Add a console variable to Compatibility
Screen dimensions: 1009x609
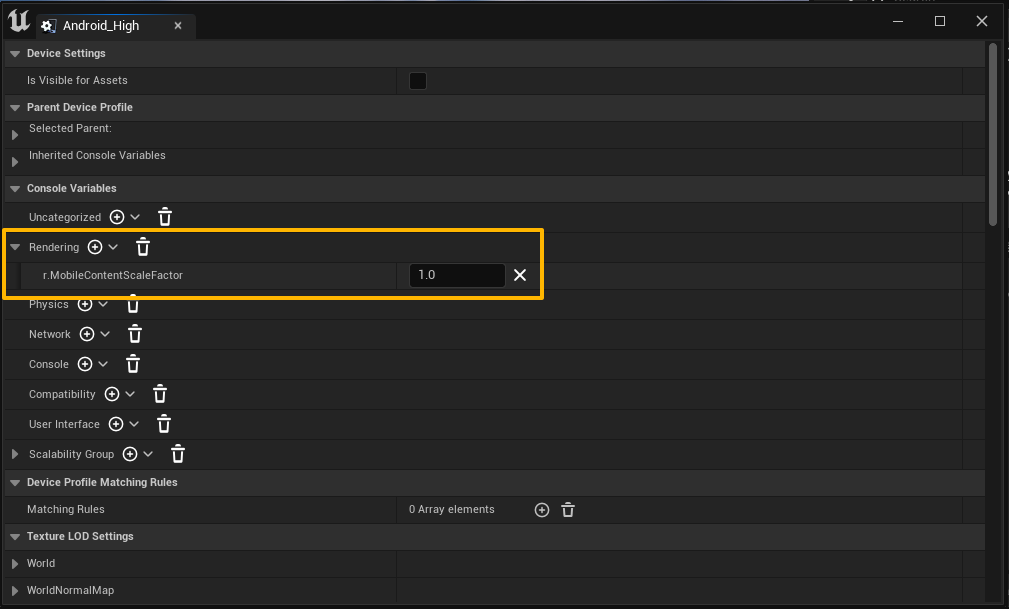112,394
